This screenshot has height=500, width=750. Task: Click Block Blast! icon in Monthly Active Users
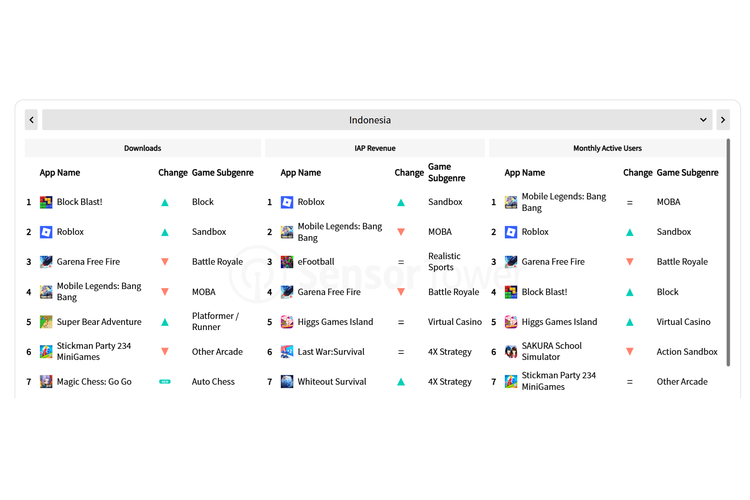coord(511,292)
